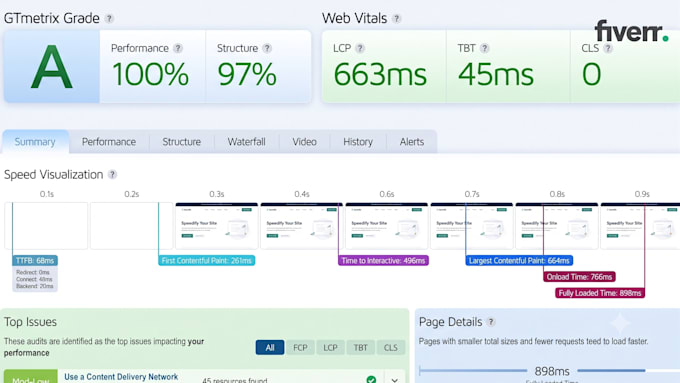This screenshot has width=680, height=383.
Task: Switch to the Summary tab
Action: 35,142
